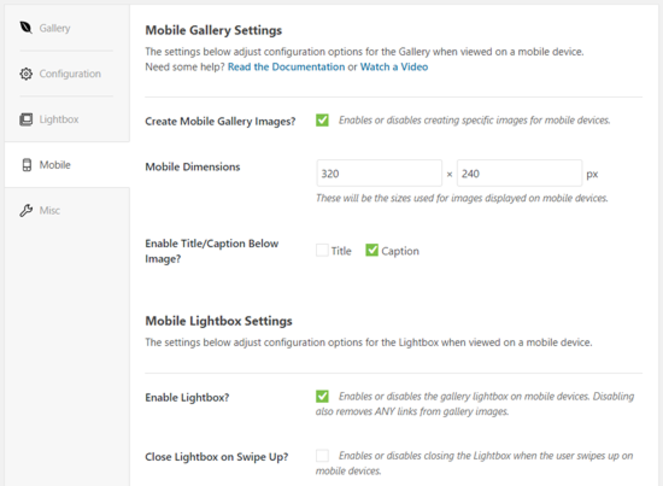Go to the Misc tab
Viewport: 663px width, 486px height.
pos(51,210)
